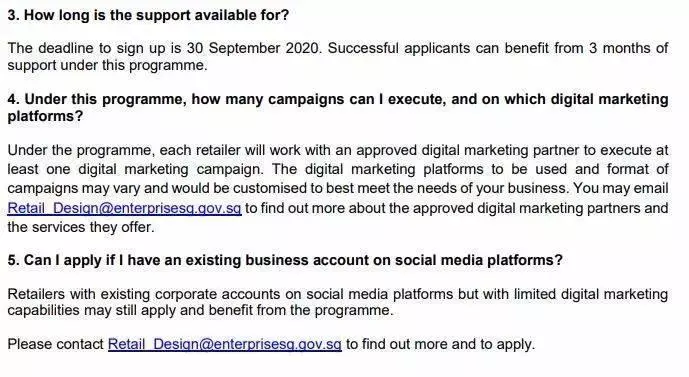Click the words 'Please contact'
The image size is (689, 377).
tap(55, 344)
